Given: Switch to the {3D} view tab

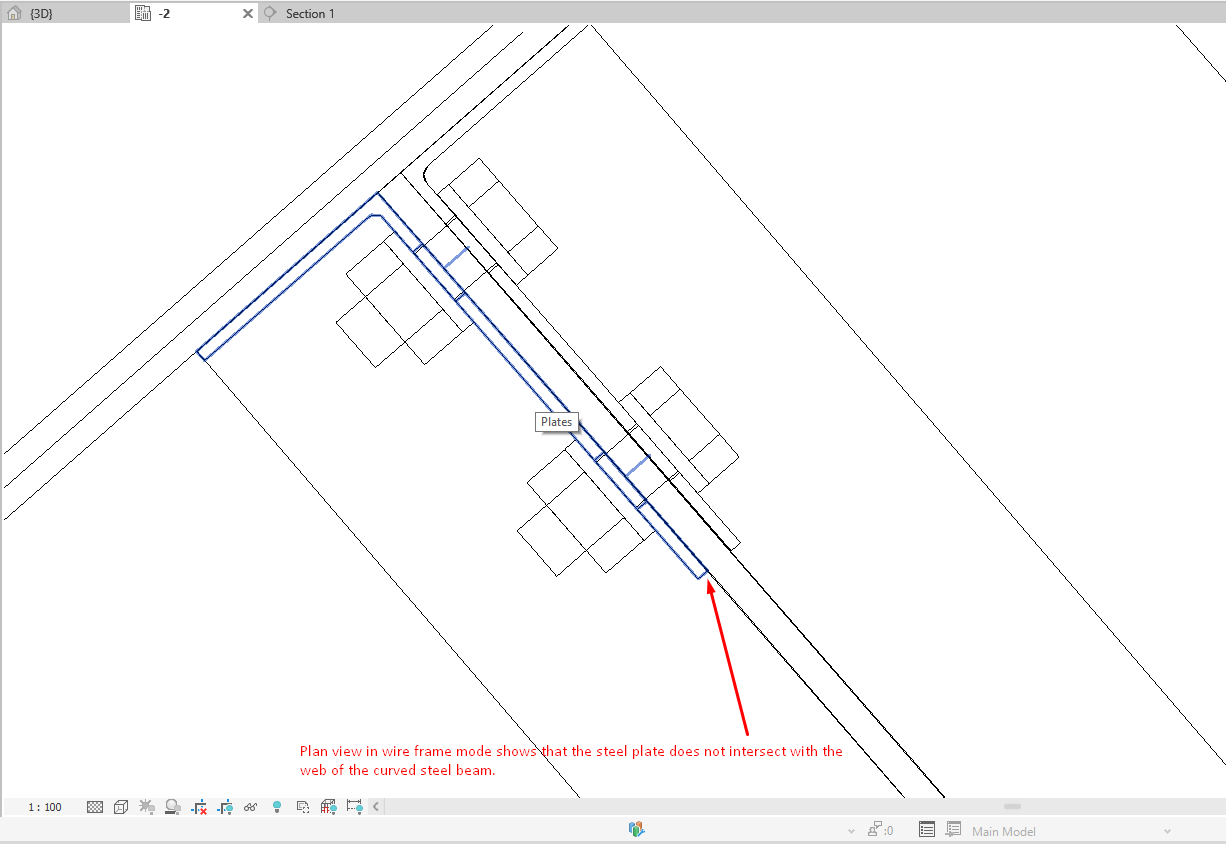Looking at the screenshot, I should point(40,13).
